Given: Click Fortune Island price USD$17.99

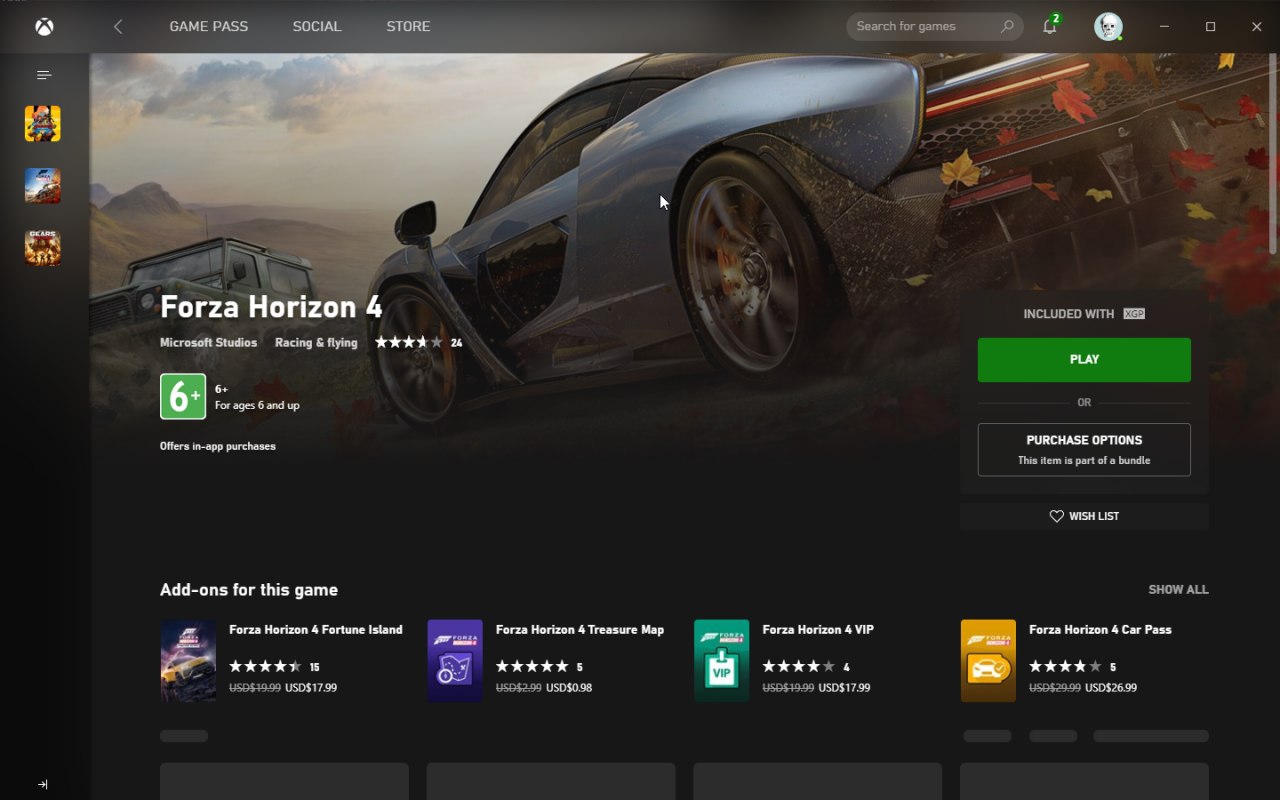Looking at the screenshot, I should click(x=311, y=688).
